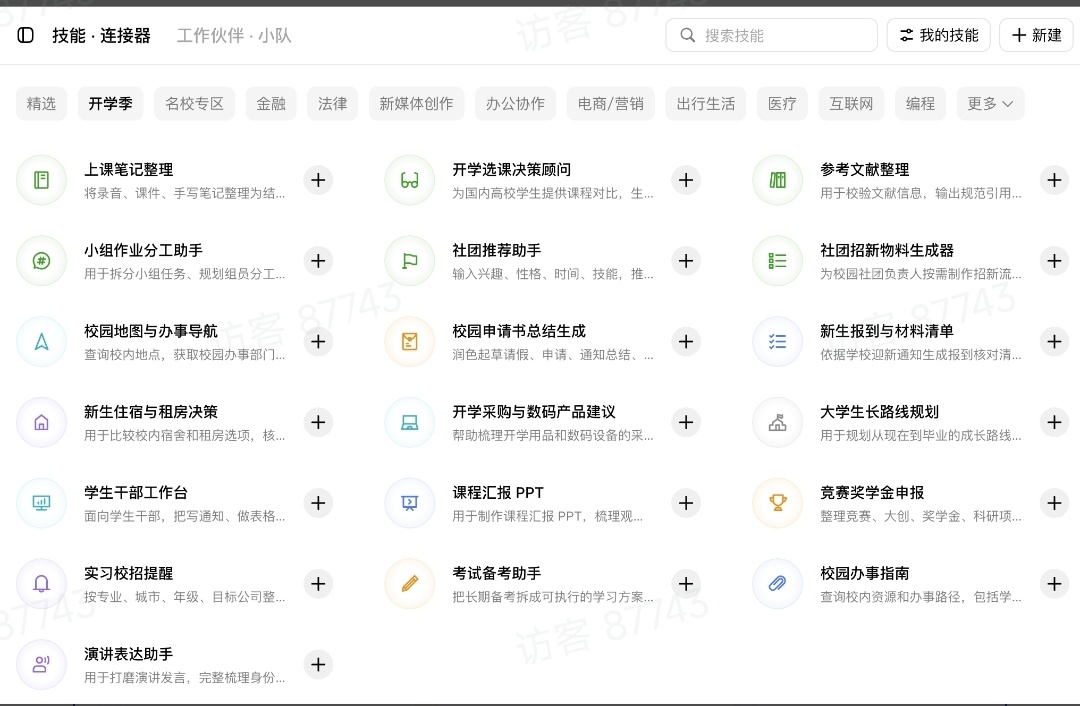Click the 竞赛奖学金申报 trophy icon
The image size is (1080, 706).
click(x=778, y=503)
